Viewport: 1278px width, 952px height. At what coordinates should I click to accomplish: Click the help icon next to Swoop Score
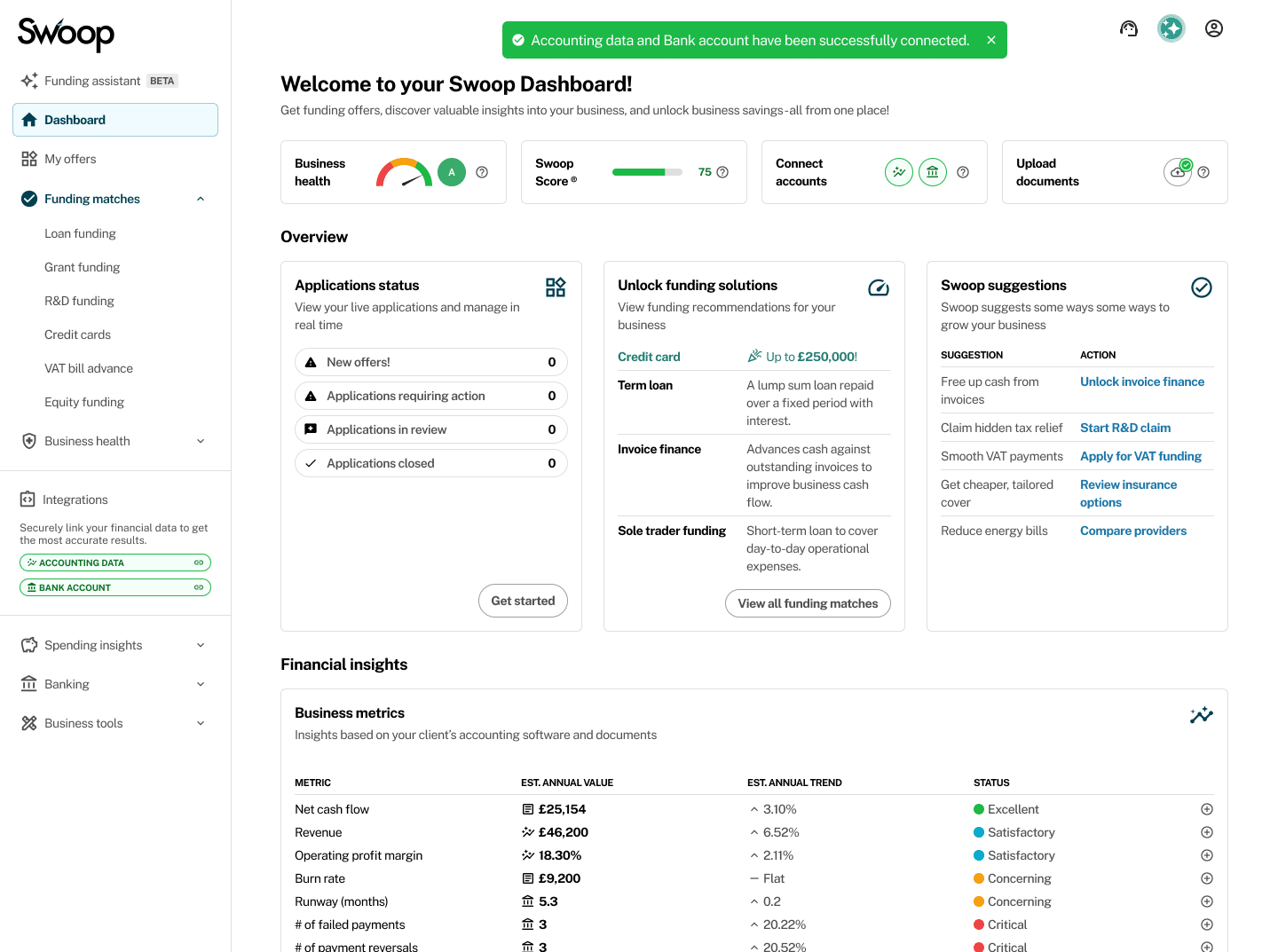pos(722,172)
